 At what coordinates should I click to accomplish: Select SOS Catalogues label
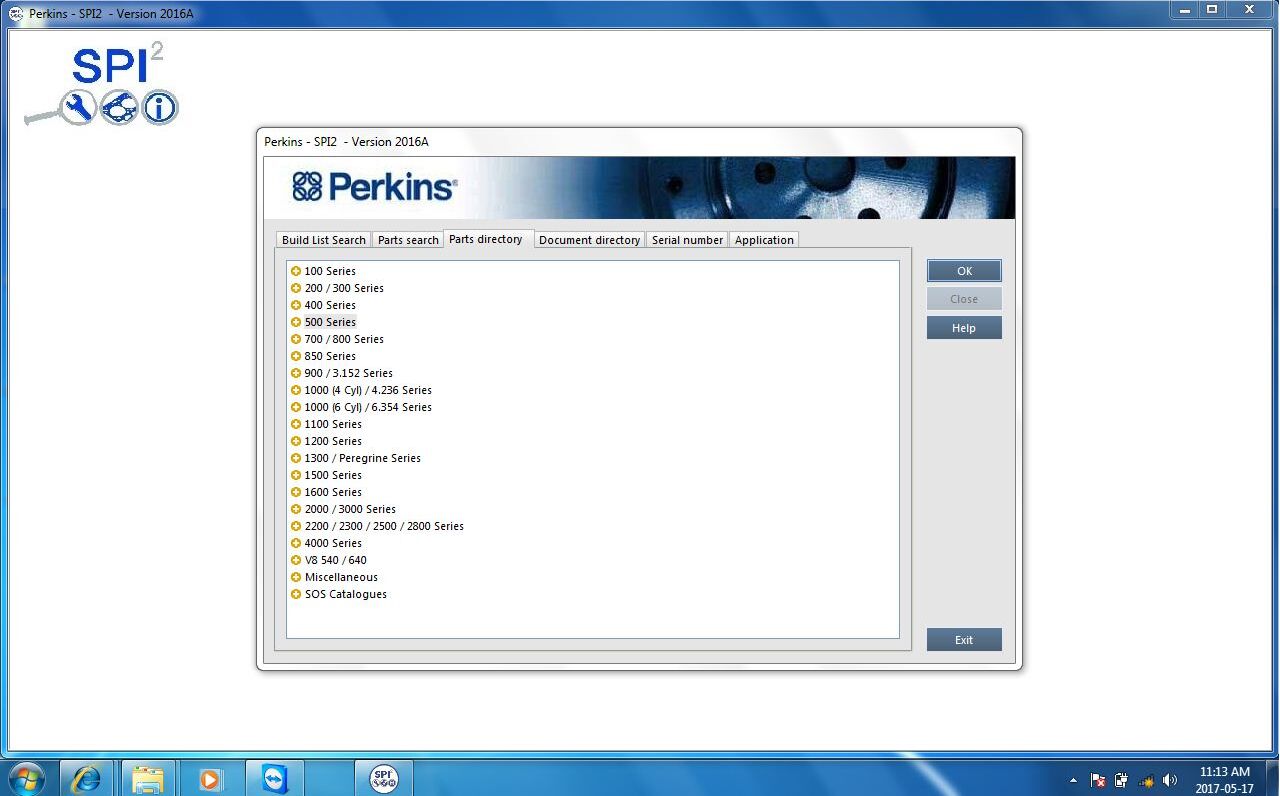345,594
